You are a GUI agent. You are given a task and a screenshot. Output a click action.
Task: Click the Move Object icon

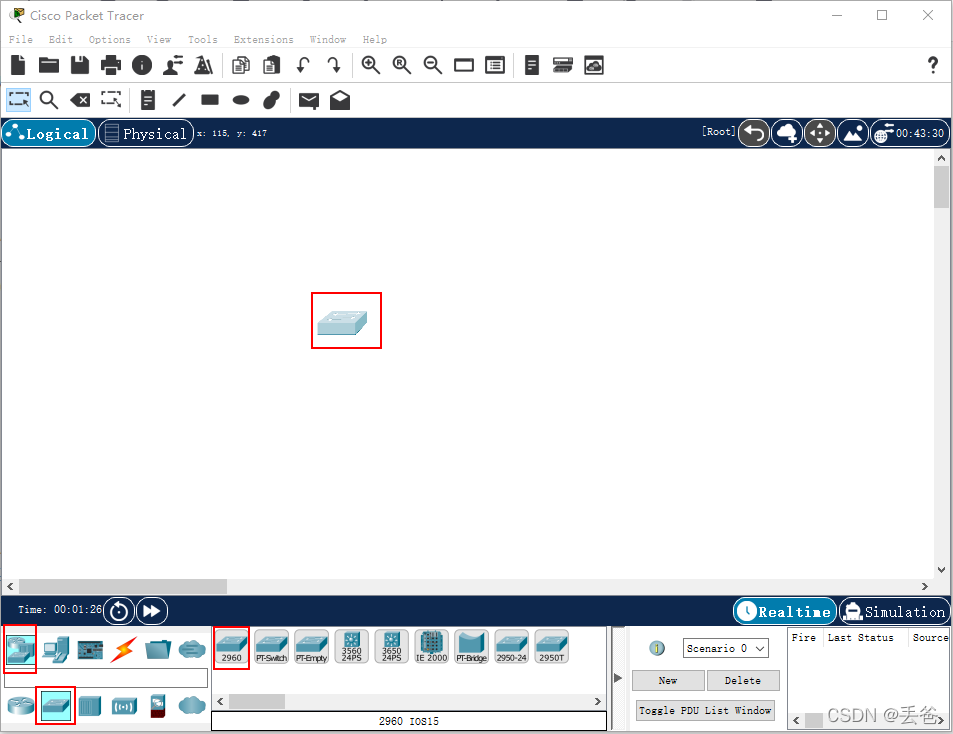(x=820, y=133)
